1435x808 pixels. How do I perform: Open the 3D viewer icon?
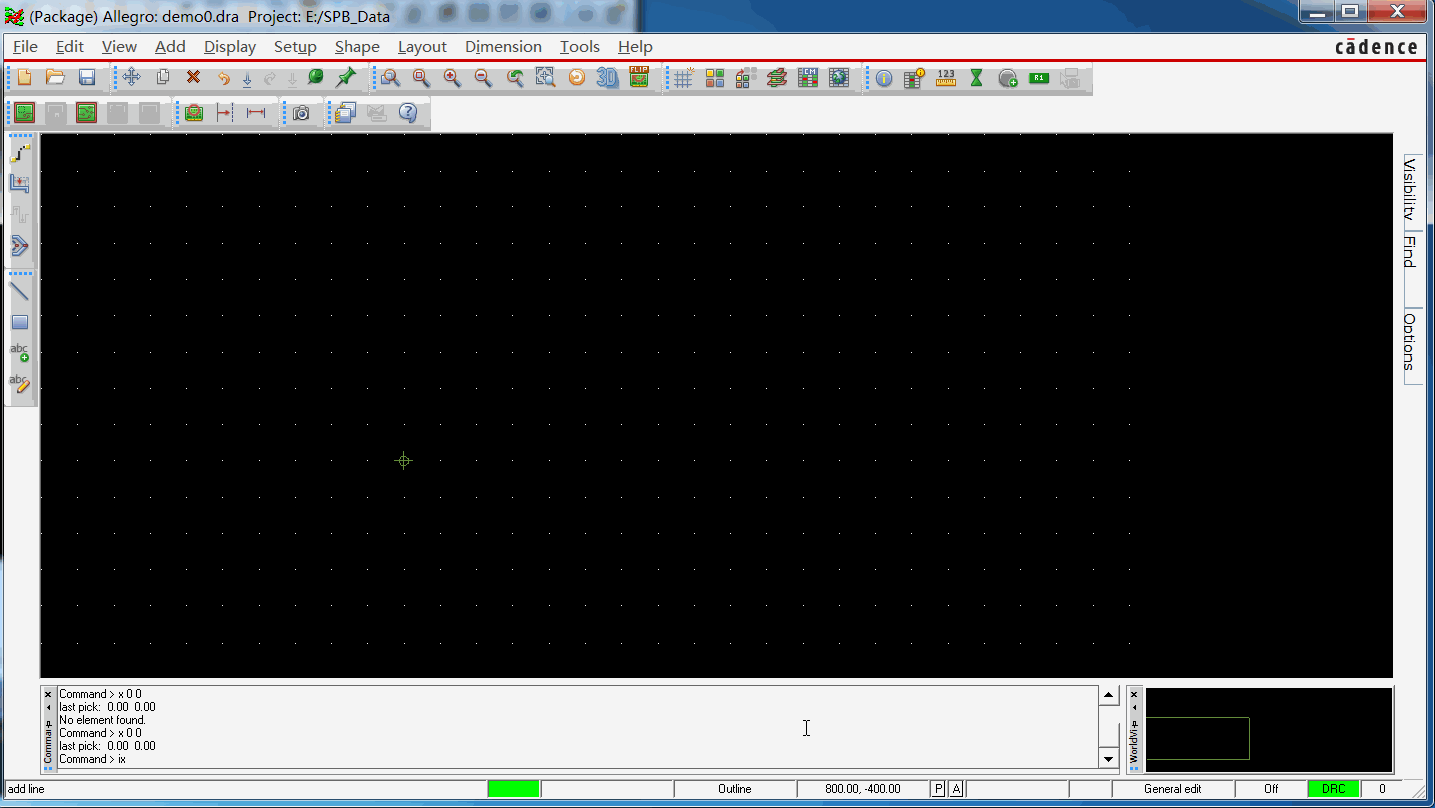point(607,78)
